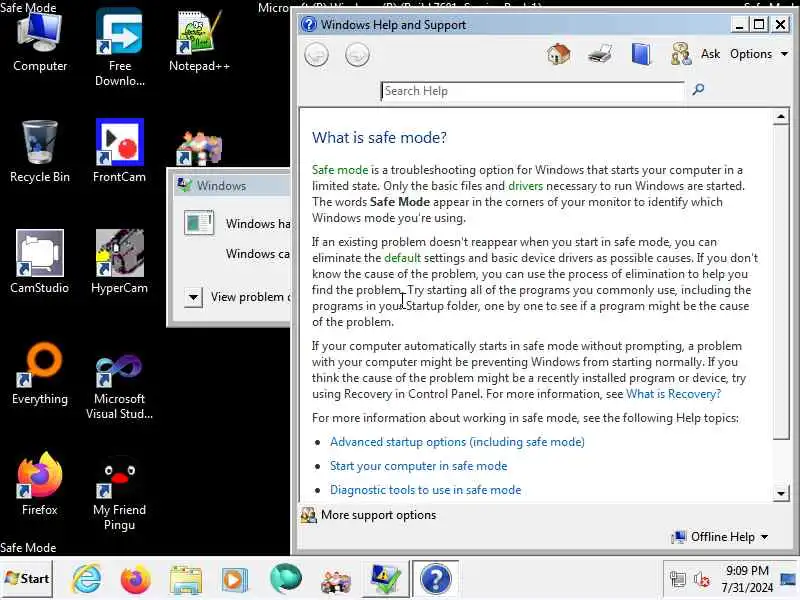Select Free Download Manager desktop shortcut
The image size is (800, 600).
point(119,48)
